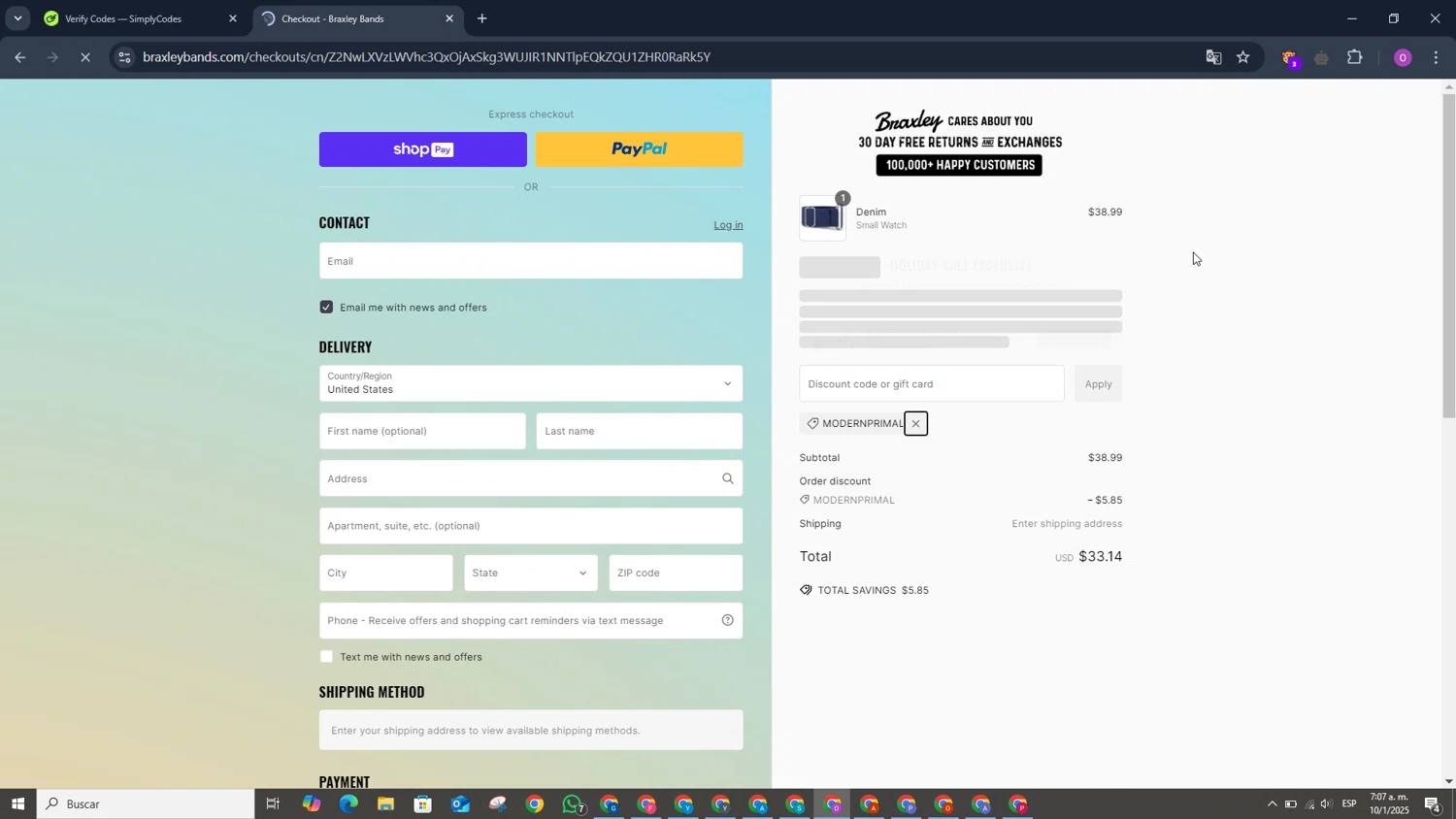1456x819 pixels.
Task: Open the Chrome Extensions puzzle icon
Action: [1355, 57]
